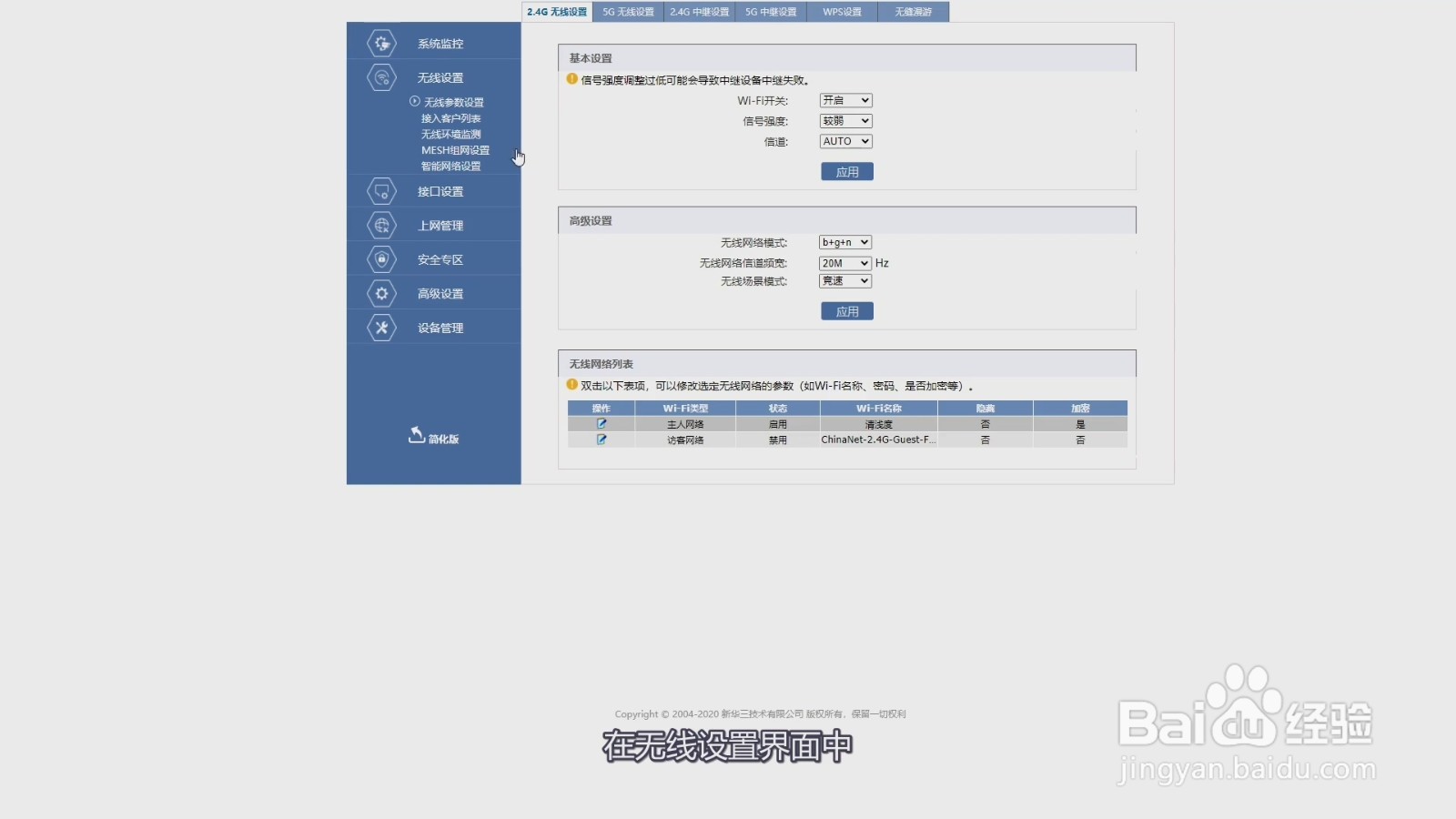The image size is (1456, 819).
Task: Open 无线网络模式 b+g+n dropdown
Action: pyautogui.click(x=845, y=242)
